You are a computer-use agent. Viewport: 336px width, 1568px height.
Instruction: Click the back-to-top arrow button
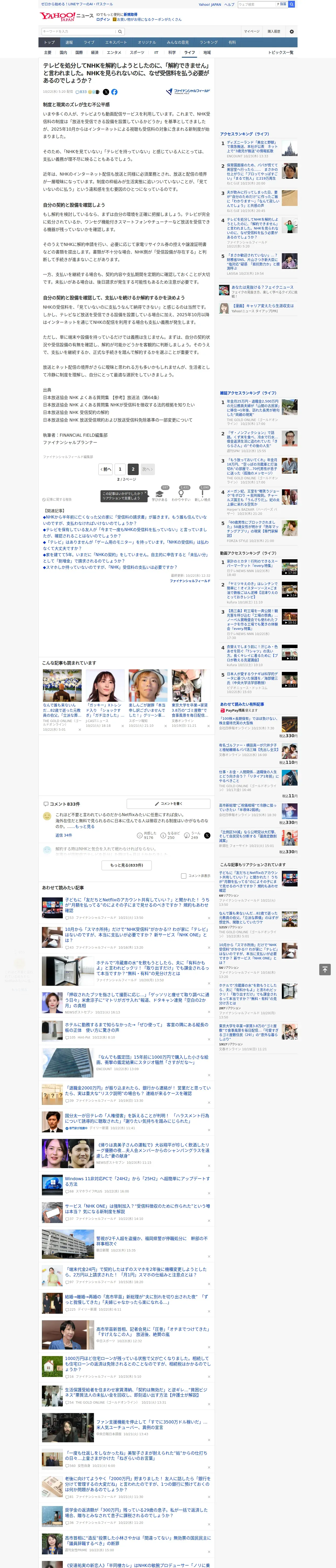324,969
